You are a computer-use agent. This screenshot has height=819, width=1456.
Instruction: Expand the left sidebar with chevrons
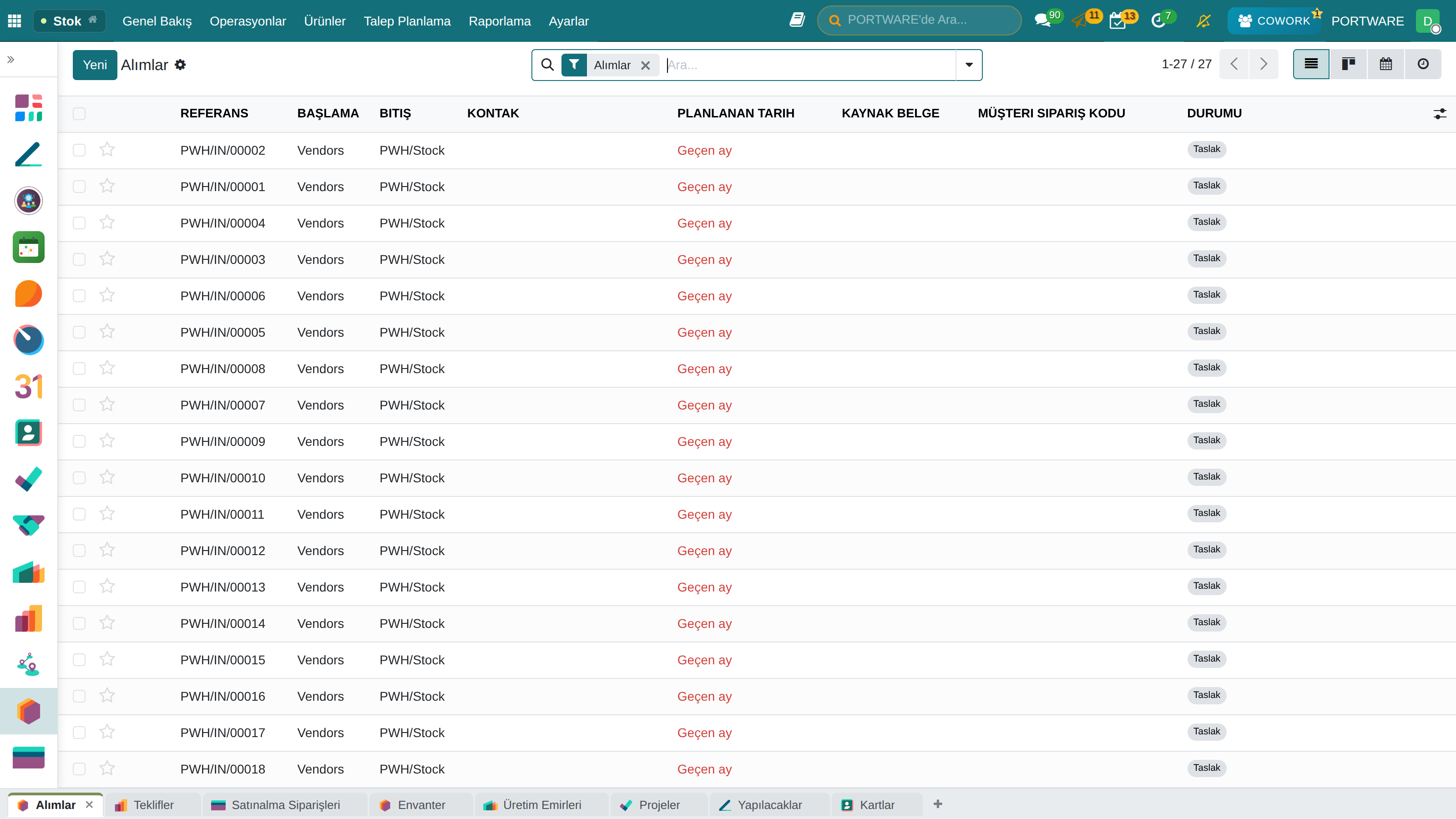coord(11,59)
